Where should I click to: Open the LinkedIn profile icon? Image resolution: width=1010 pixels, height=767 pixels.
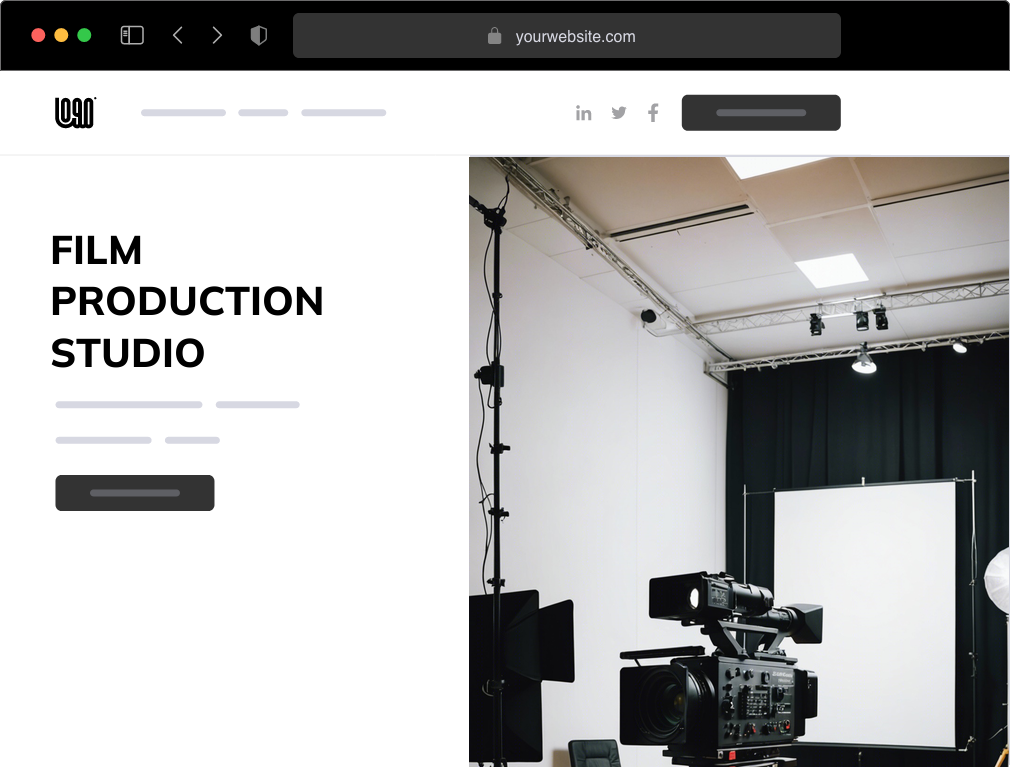click(x=584, y=113)
